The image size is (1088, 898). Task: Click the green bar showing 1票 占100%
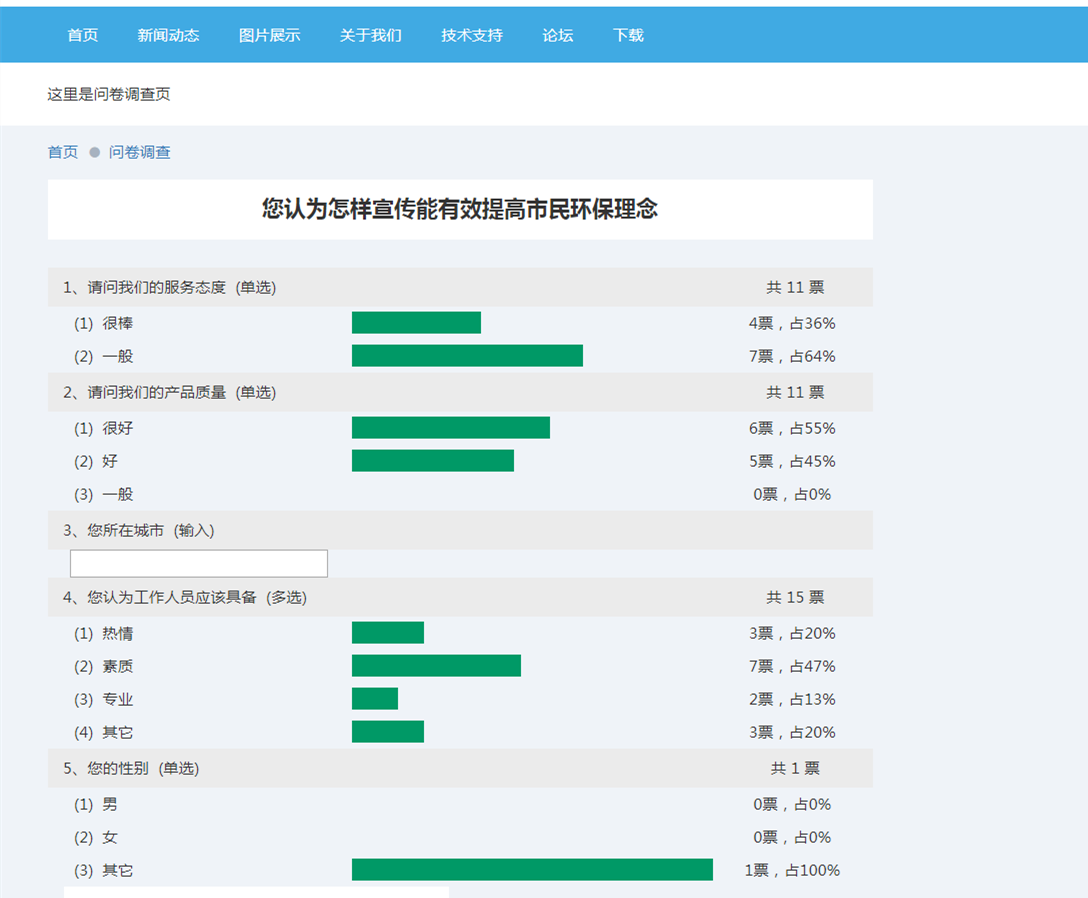(532, 870)
